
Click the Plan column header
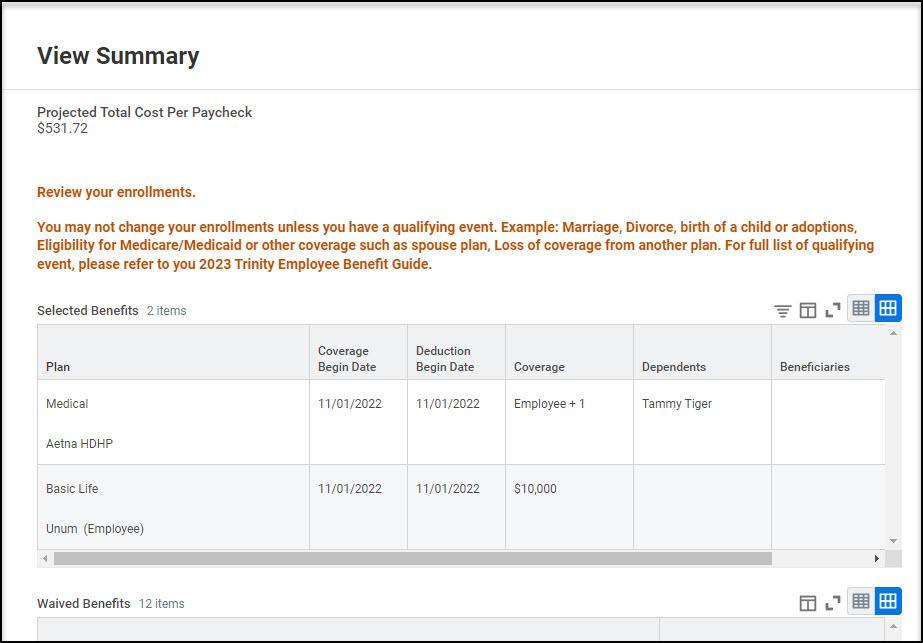174,353
